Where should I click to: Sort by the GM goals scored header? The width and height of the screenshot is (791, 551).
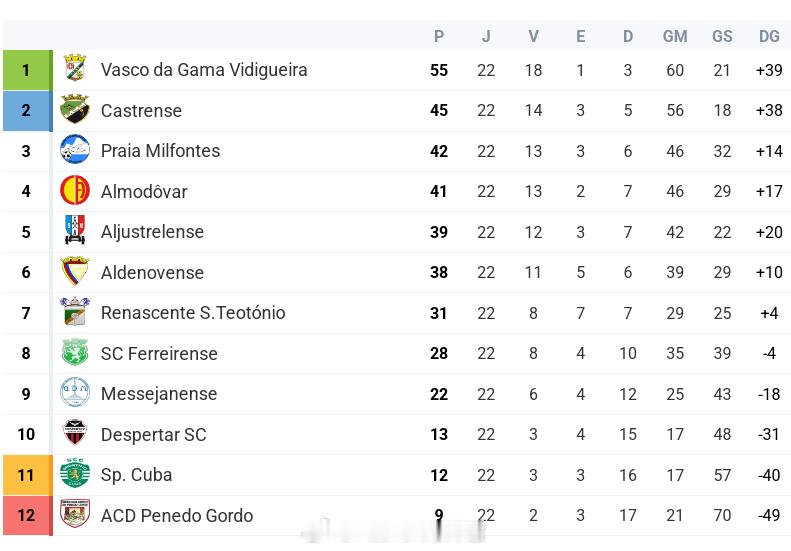point(675,36)
